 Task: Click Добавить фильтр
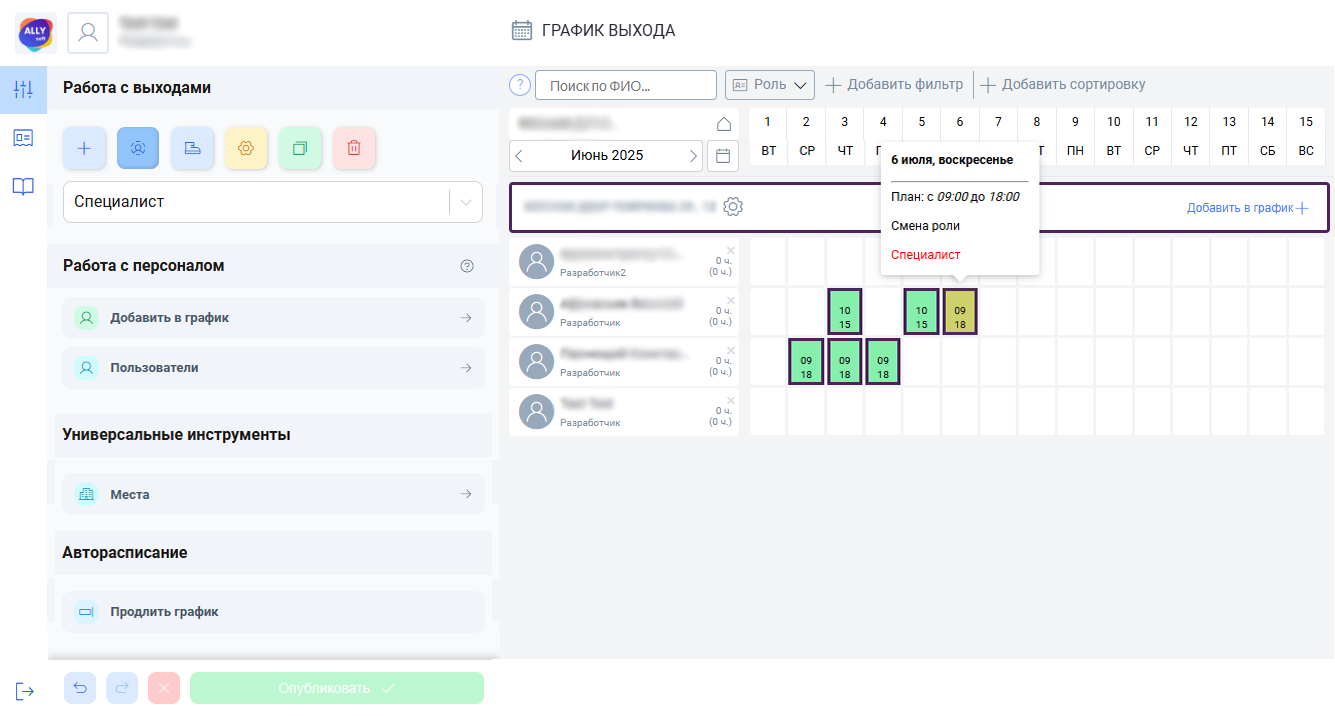[x=894, y=85]
